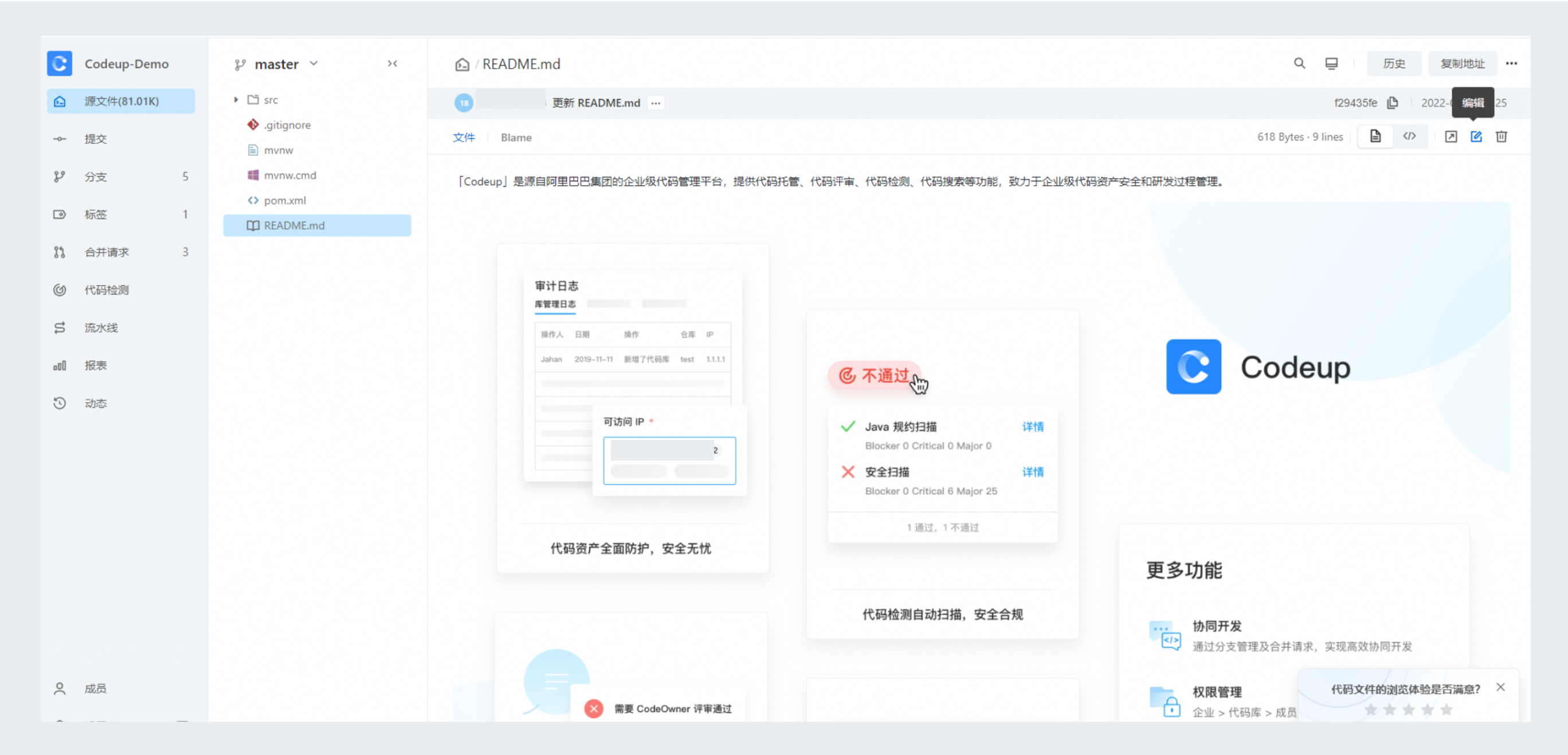Expand commit message ellipsis button
This screenshot has width=1568, height=755.
pyautogui.click(x=656, y=103)
